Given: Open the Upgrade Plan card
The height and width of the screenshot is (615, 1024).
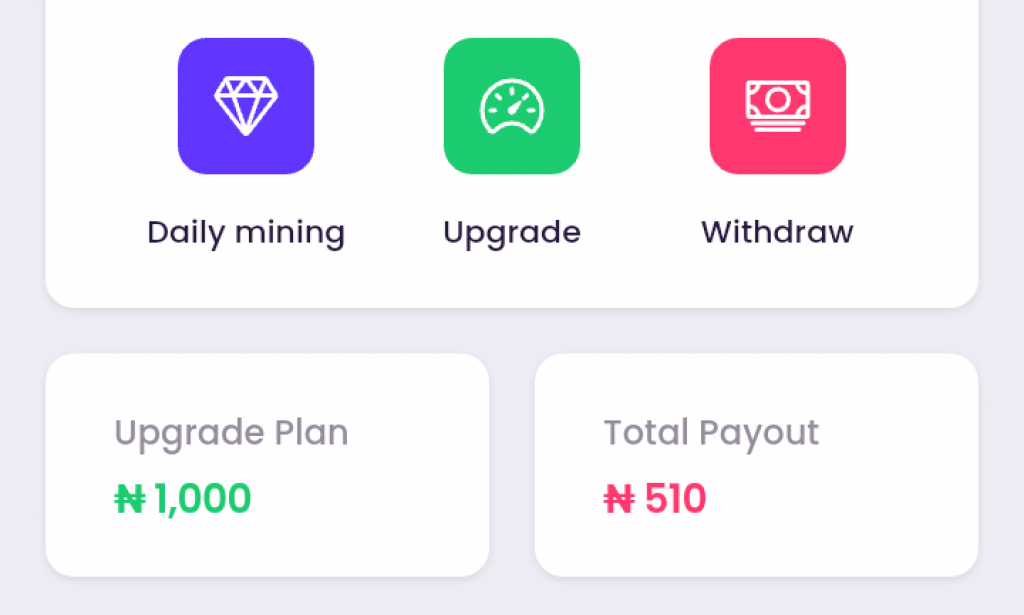Looking at the screenshot, I should tap(267, 465).
